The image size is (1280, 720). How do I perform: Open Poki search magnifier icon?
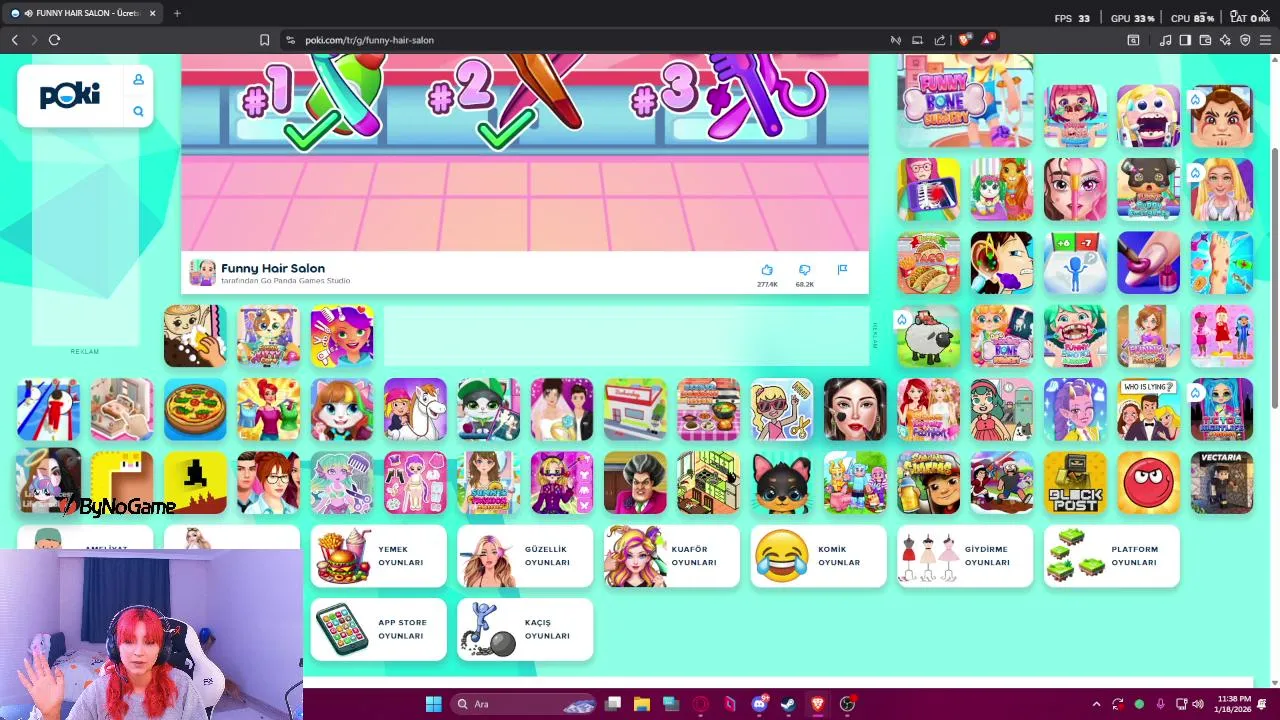click(138, 111)
